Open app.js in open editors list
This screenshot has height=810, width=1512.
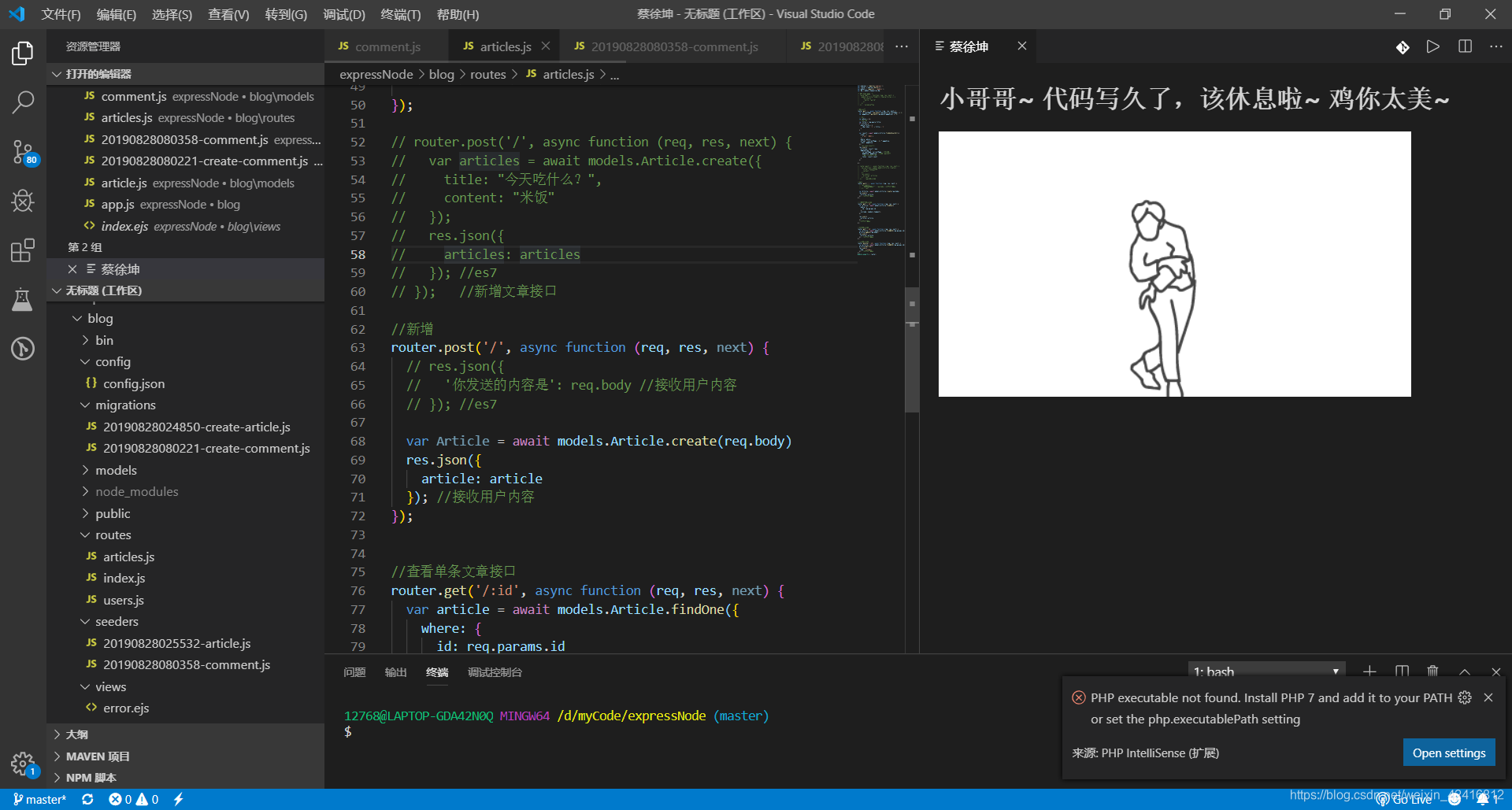coord(185,204)
